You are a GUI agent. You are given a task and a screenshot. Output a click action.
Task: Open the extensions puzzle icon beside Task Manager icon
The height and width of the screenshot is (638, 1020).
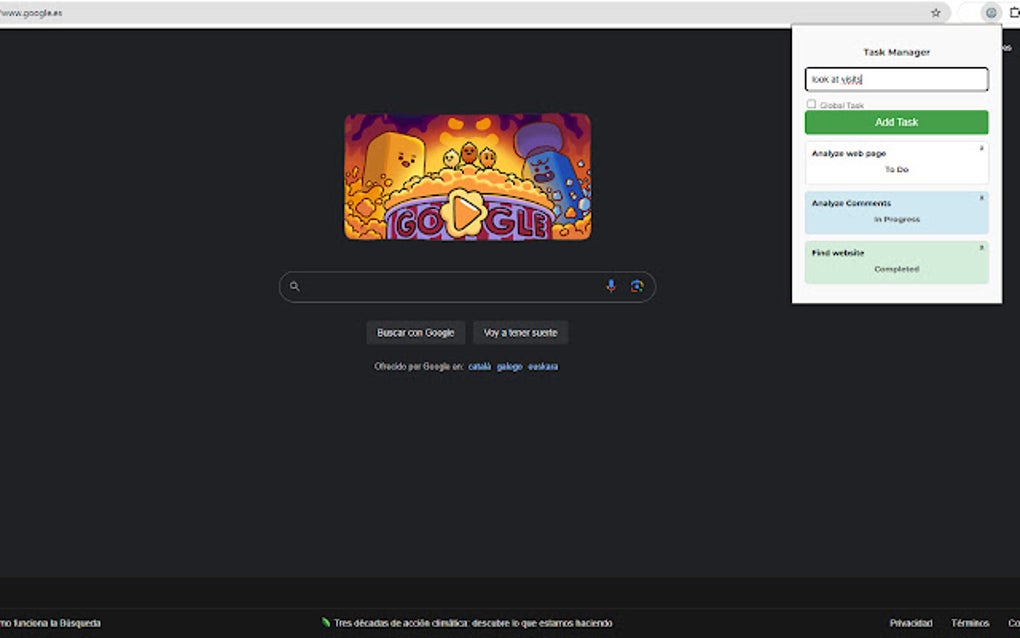click(1014, 12)
